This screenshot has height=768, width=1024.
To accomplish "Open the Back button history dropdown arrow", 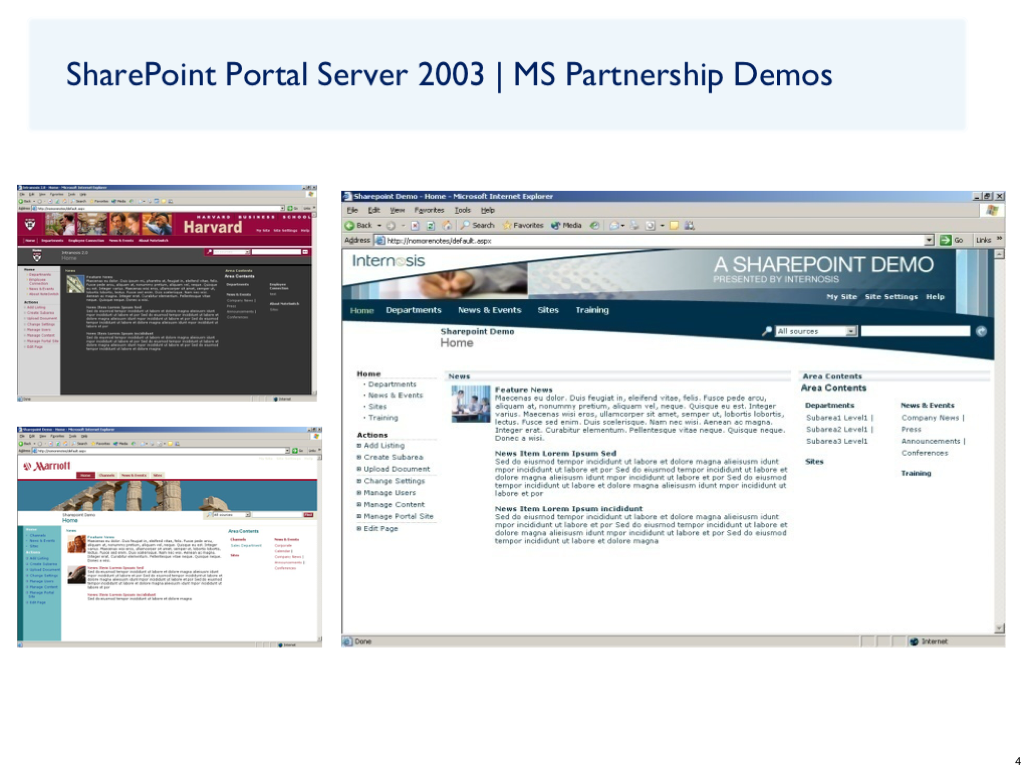I will (x=379, y=225).
